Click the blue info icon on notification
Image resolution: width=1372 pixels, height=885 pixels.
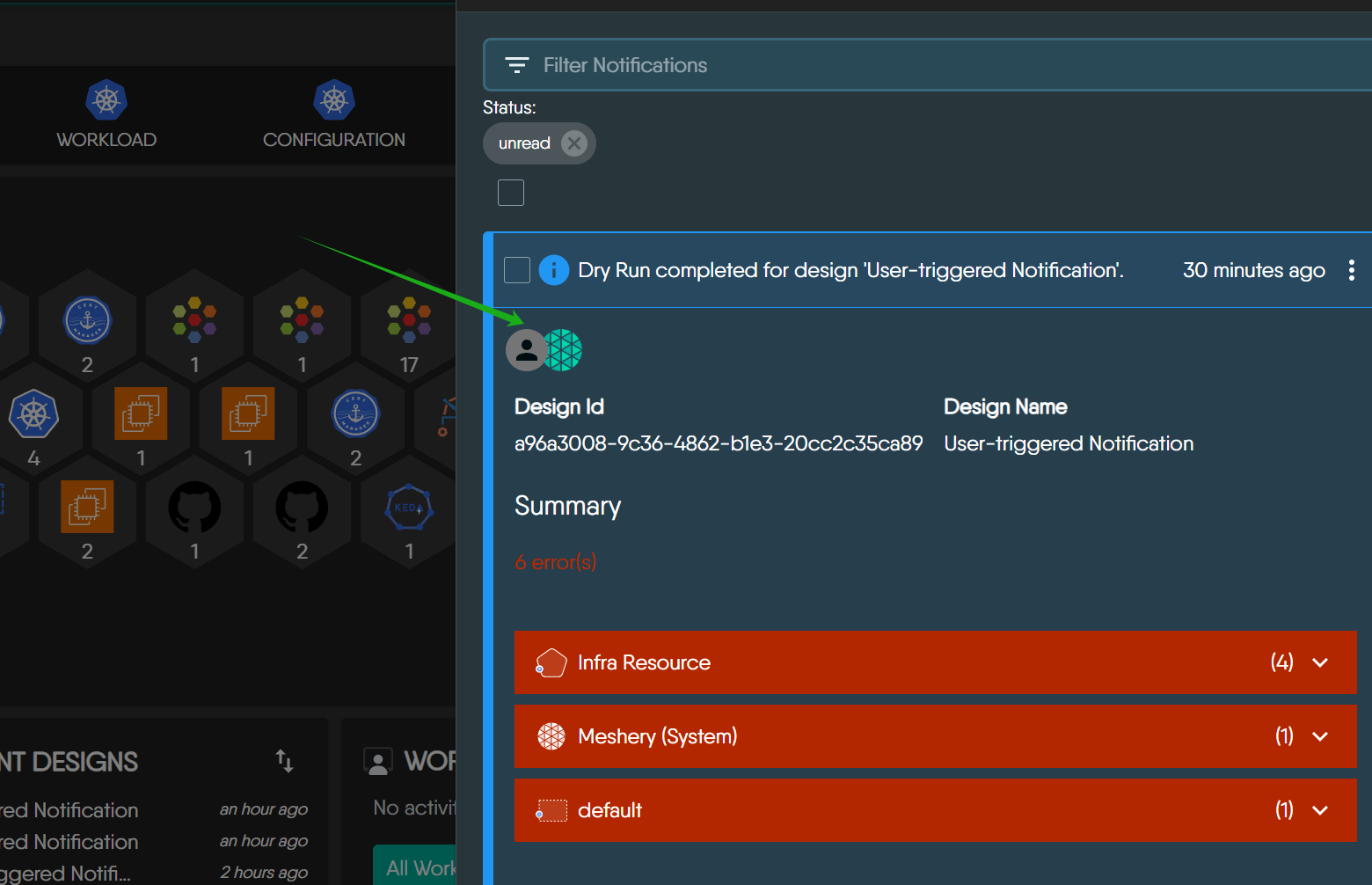tap(554, 270)
